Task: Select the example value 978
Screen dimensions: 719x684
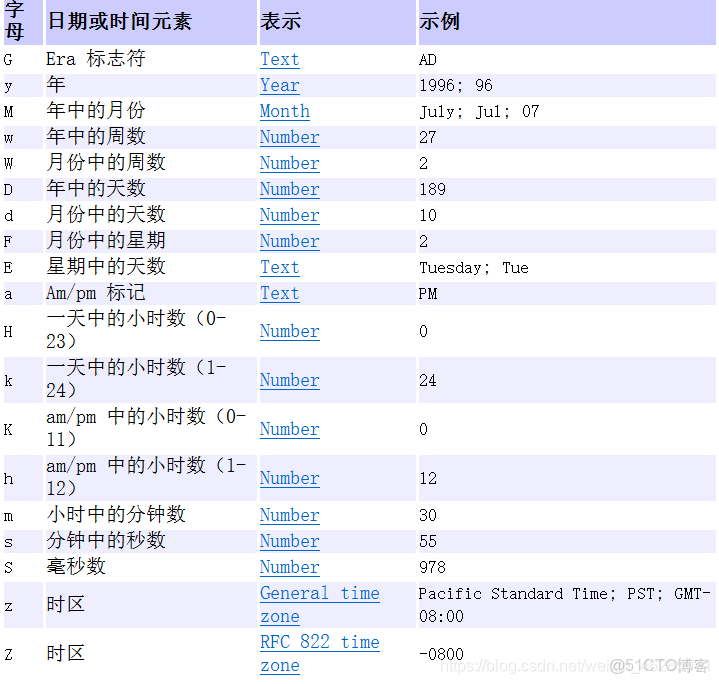Action: (x=432, y=568)
